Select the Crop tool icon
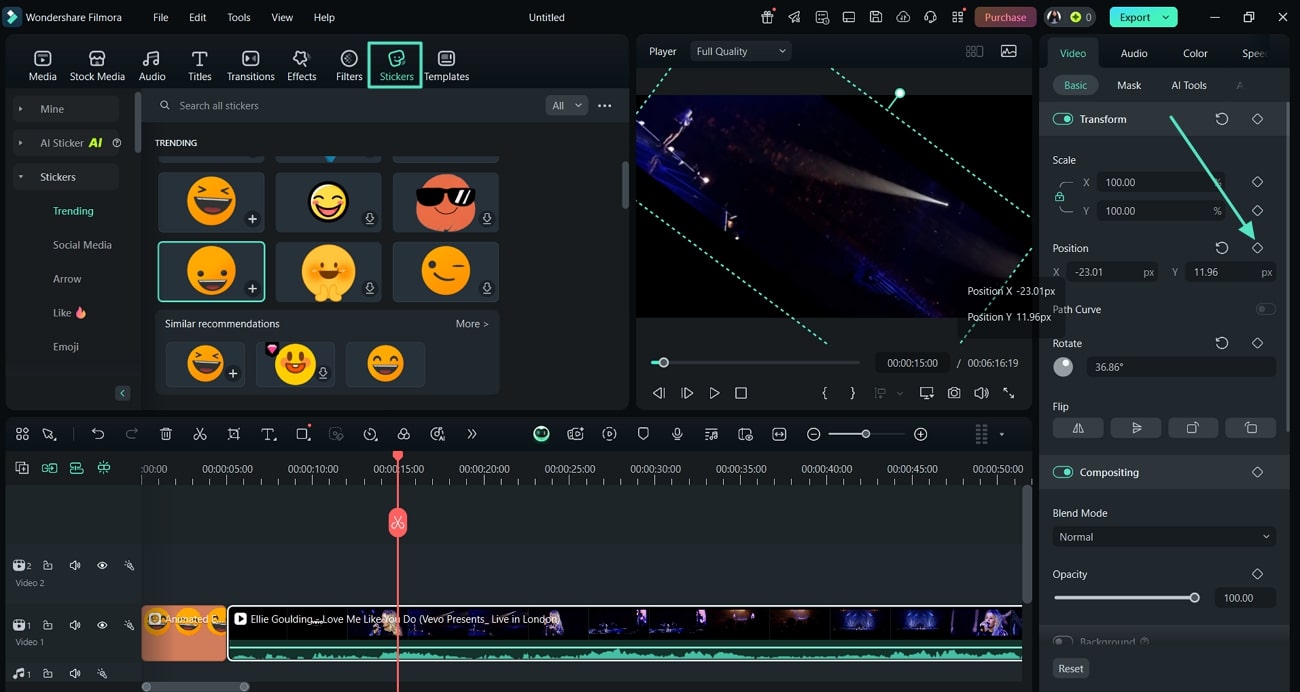 pyautogui.click(x=233, y=434)
